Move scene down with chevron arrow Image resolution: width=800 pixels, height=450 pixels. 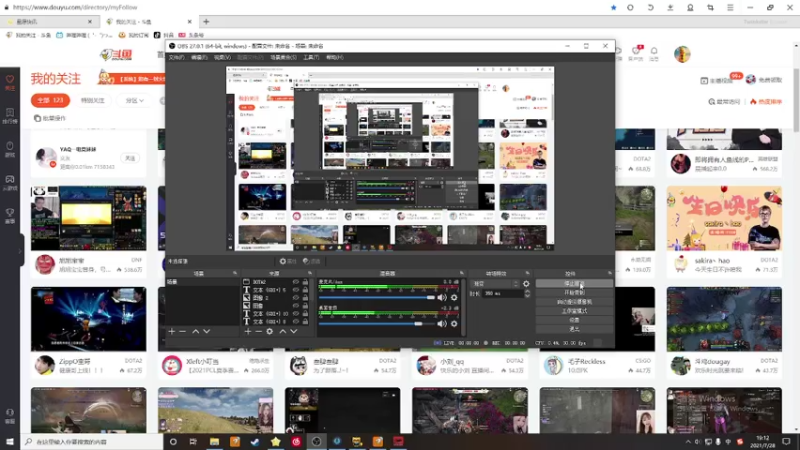pyautogui.click(x=207, y=332)
